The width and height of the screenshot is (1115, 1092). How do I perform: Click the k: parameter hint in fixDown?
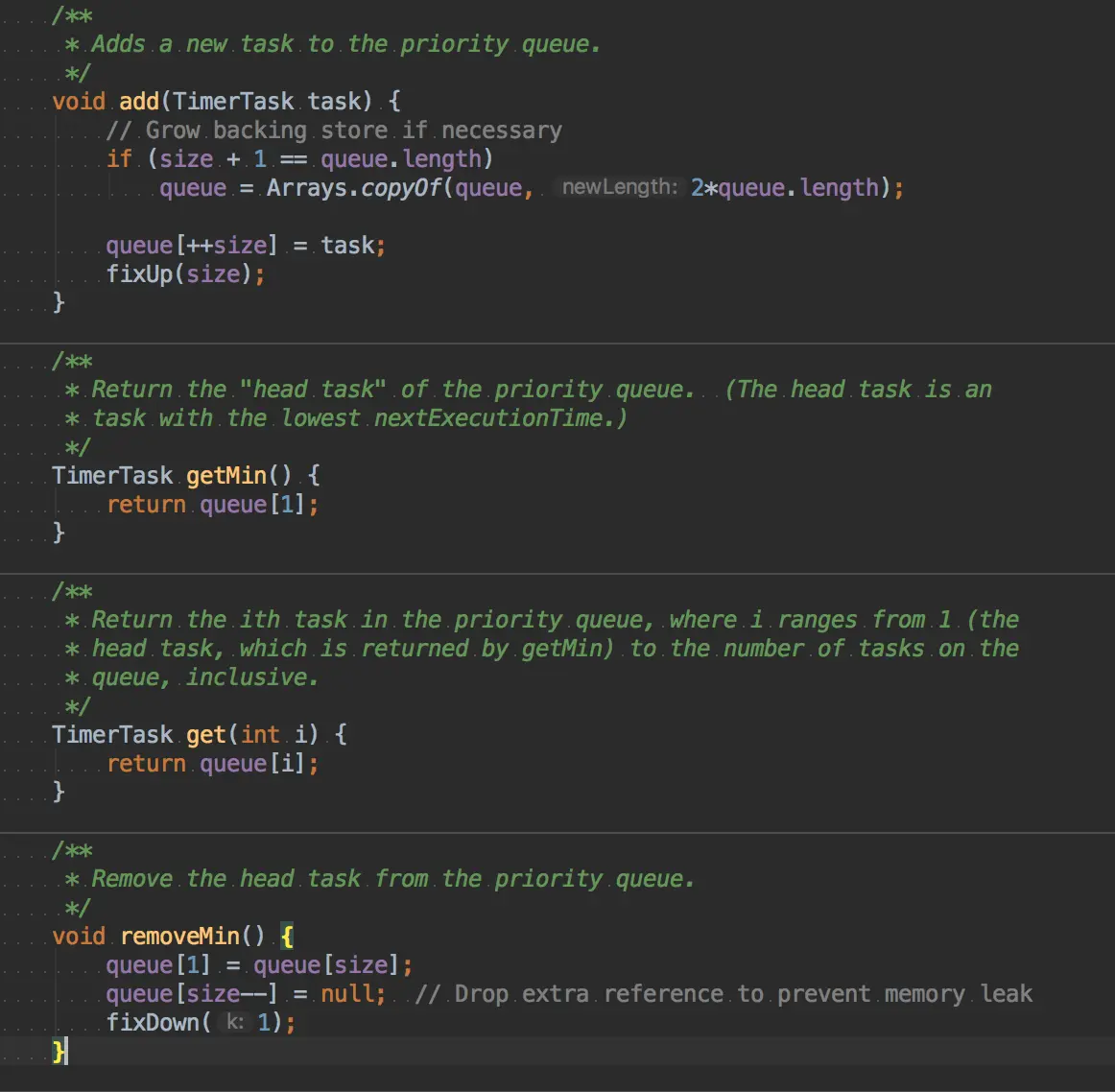point(233,1022)
